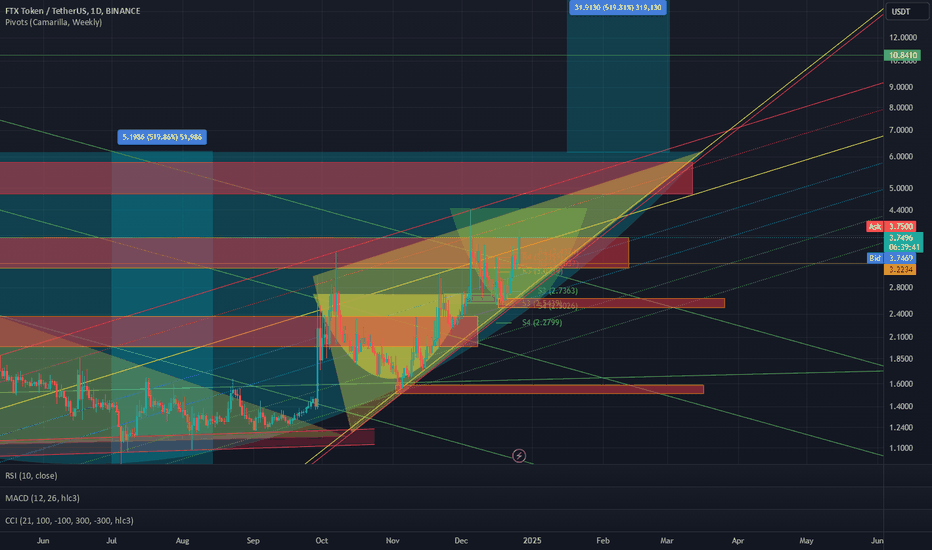Click the red Ask 3.7500 price label
Image resolution: width=932 pixels, height=550 pixels.
coord(891,227)
